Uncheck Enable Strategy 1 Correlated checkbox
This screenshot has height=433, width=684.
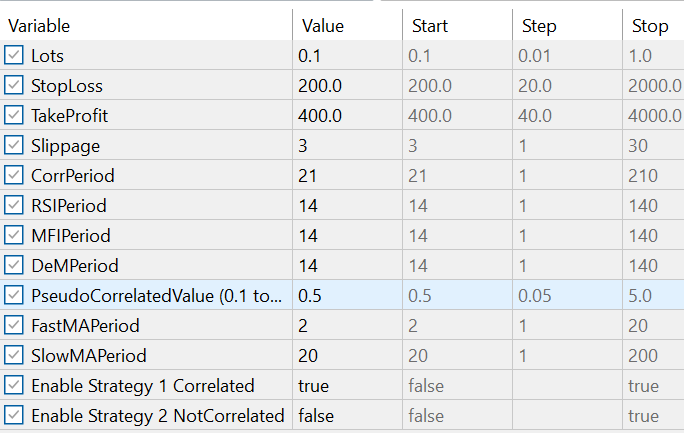click(x=14, y=386)
